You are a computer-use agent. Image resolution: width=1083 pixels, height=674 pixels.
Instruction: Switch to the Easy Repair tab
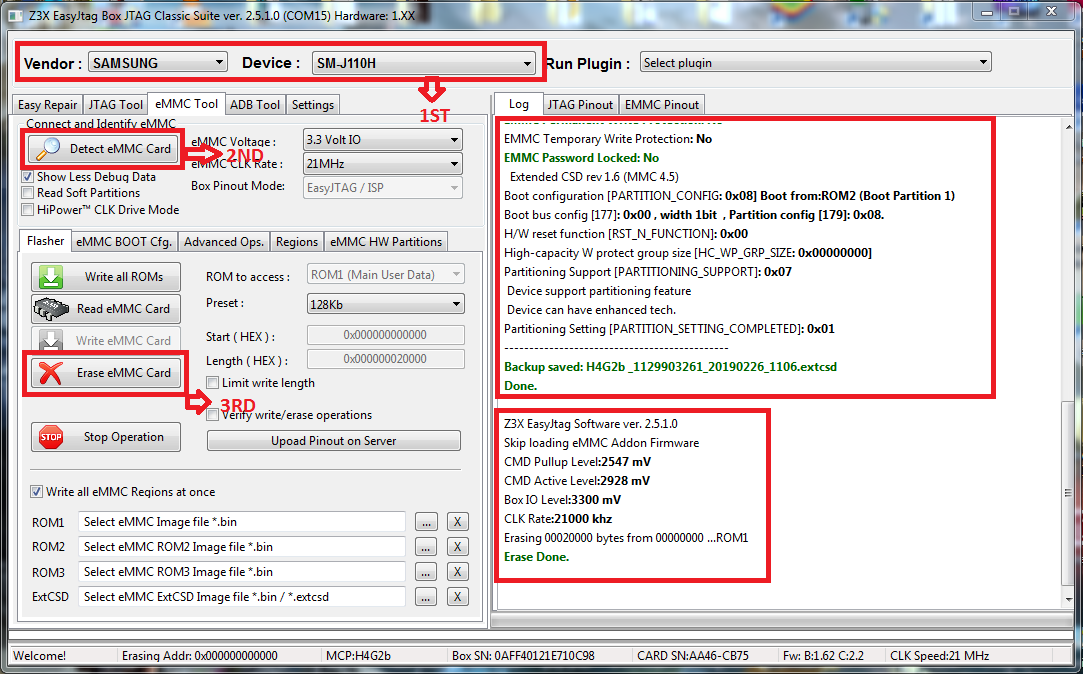point(47,105)
